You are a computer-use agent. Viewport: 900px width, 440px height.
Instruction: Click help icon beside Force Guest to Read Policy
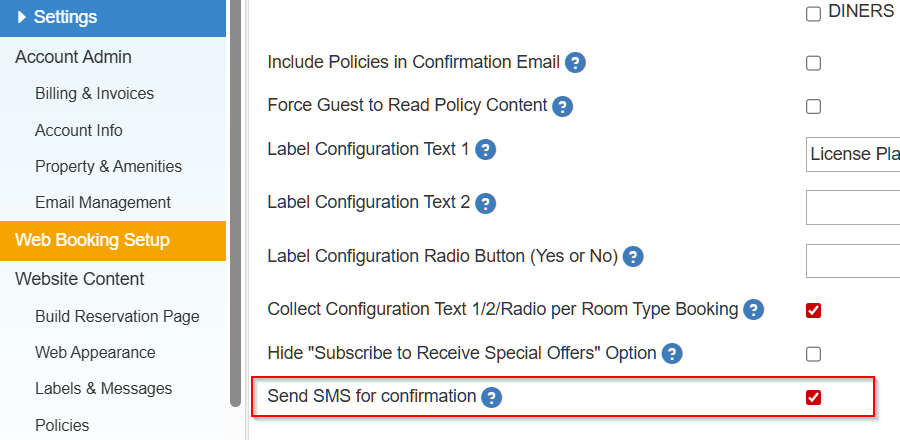562,106
